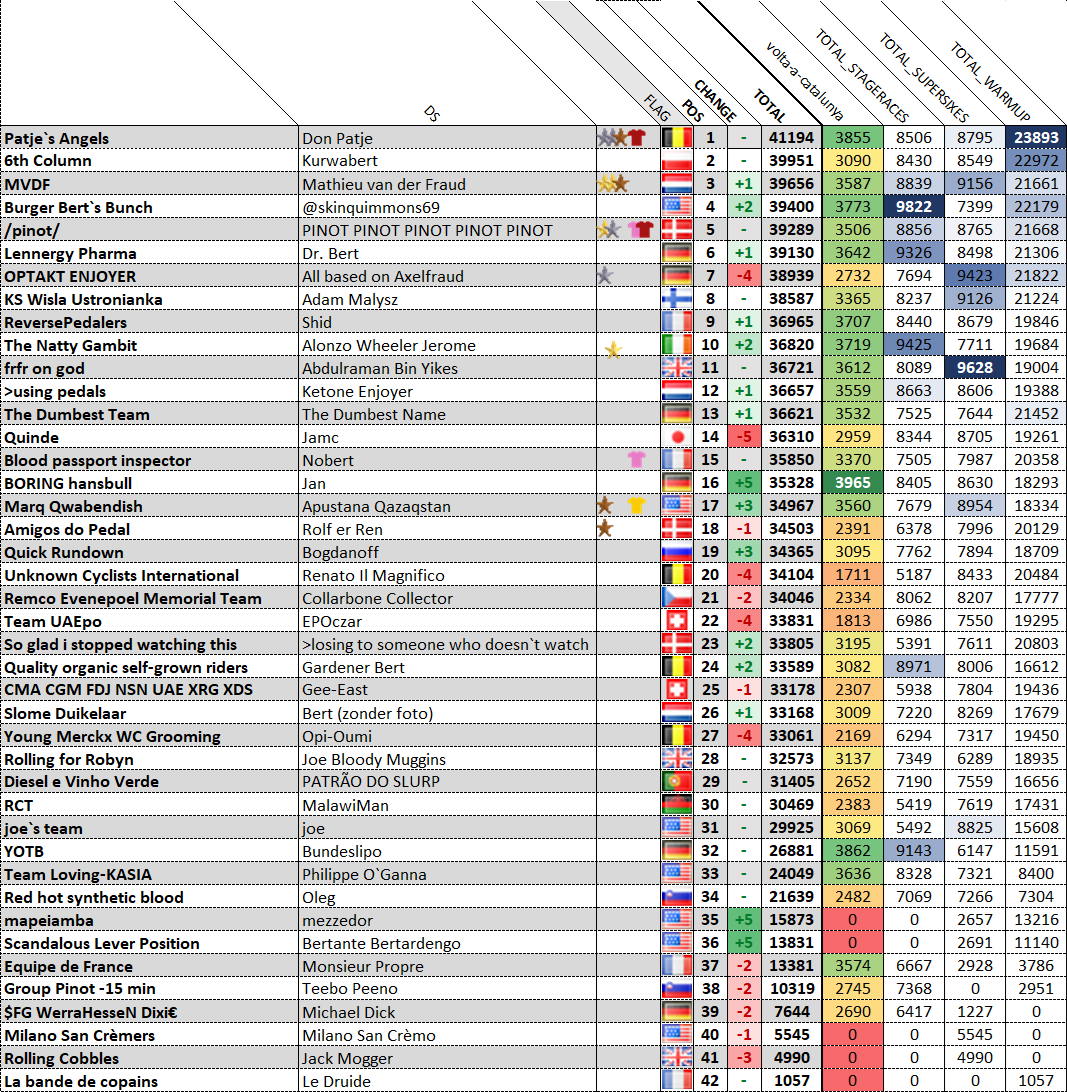1067x1092 pixels.
Task: Click the yellow jersey icon in Marq Qwabendish row
Action: pyautogui.click(x=636, y=506)
